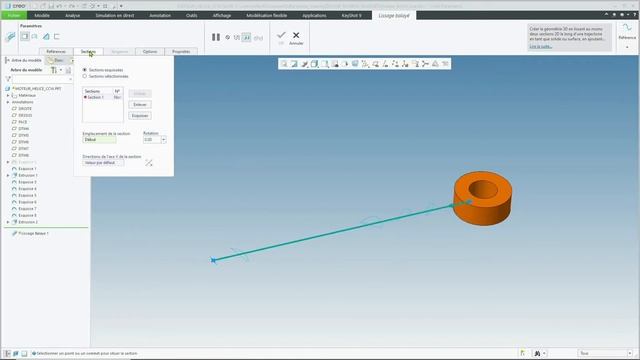Image resolution: width=640 pixels, height=360 pixels.
Task: Expand the Annotations tree node
Action: click(8, 102)
